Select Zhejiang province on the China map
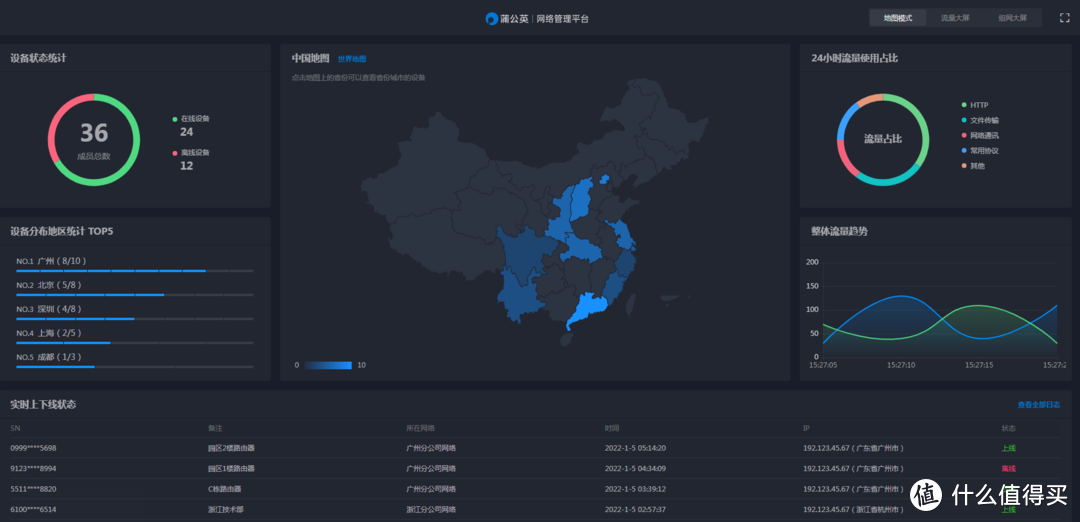Screen dimensions: 1080x522 point(627,264)
